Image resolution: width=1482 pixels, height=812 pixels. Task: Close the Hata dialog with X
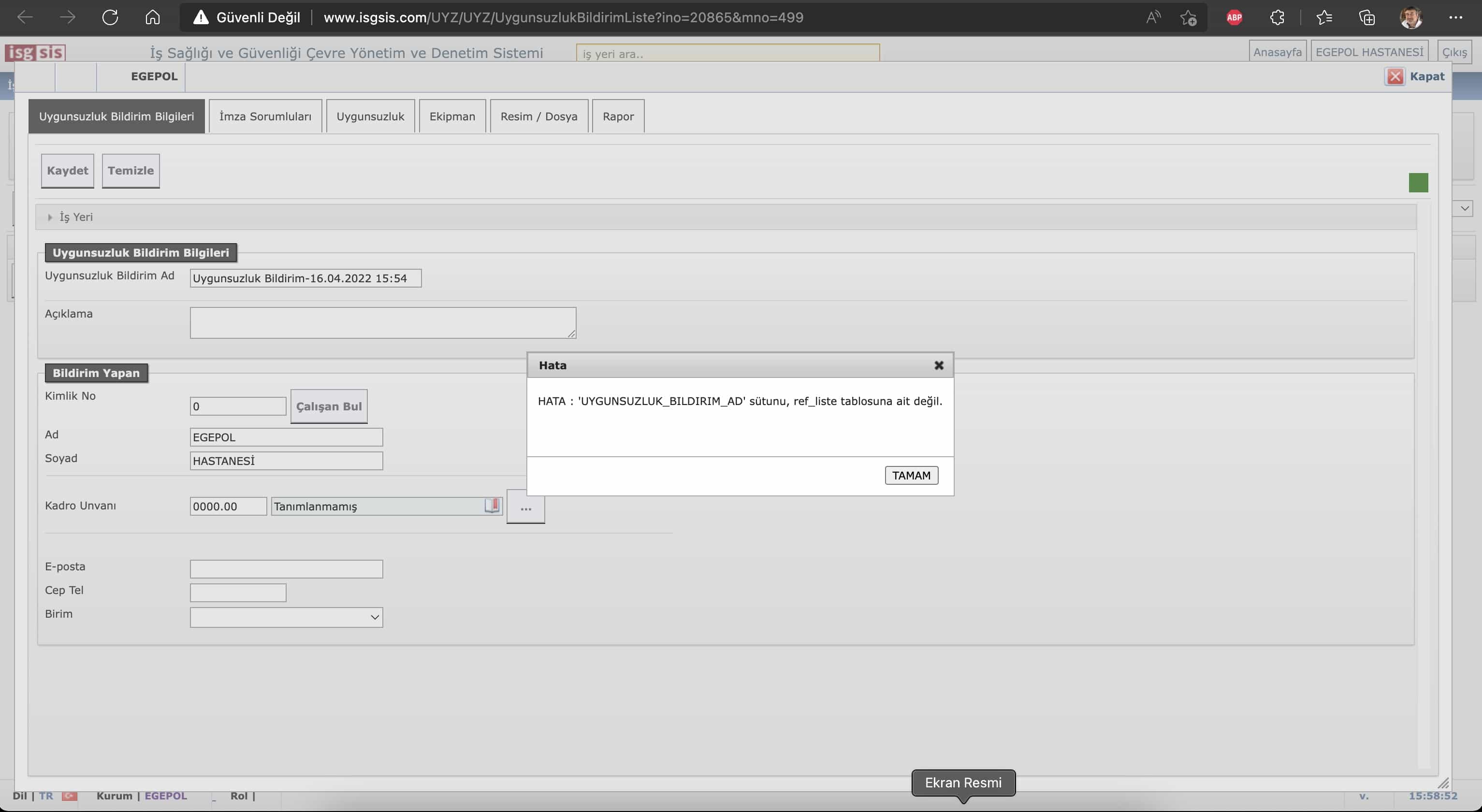coord(939,365)
